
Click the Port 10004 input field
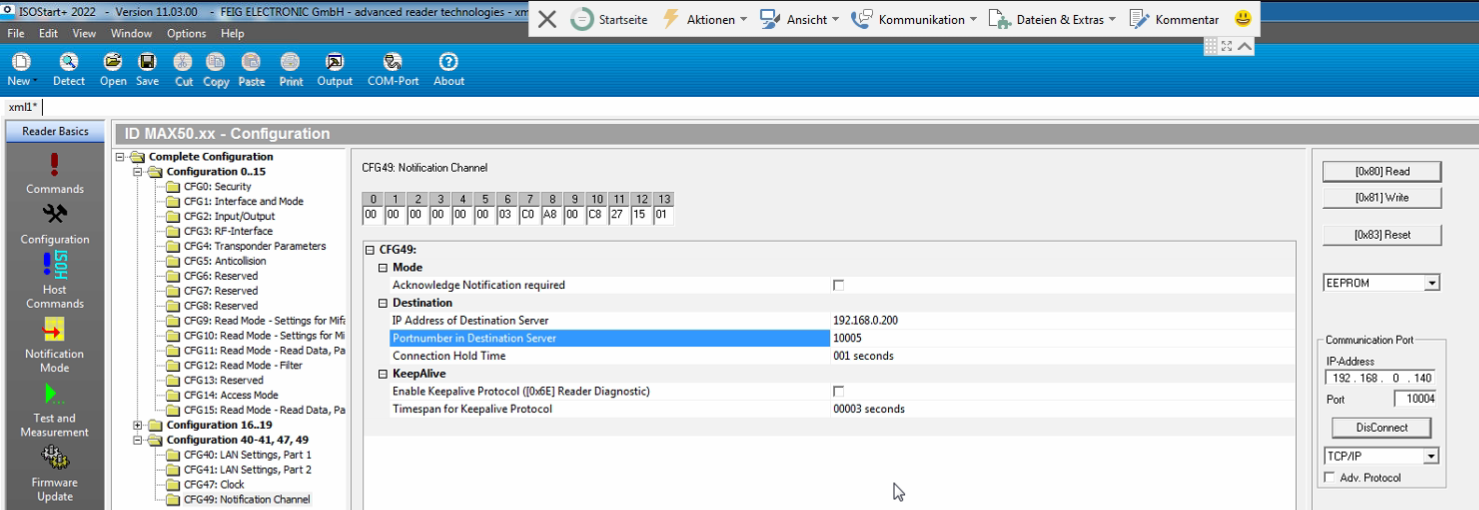click(1415, 399)
